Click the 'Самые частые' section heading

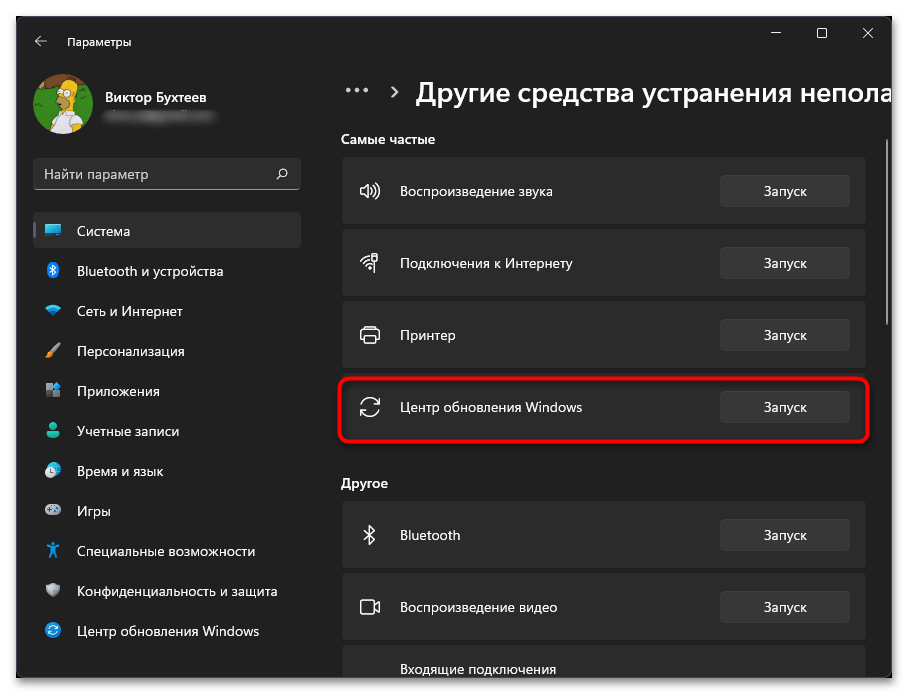(388, 140)
